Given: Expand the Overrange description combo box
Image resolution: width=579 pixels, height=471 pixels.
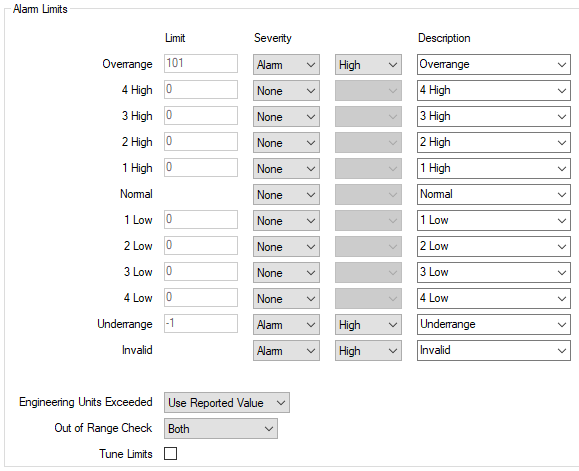Looking at the screenshot, I should (x=494, y=65).
